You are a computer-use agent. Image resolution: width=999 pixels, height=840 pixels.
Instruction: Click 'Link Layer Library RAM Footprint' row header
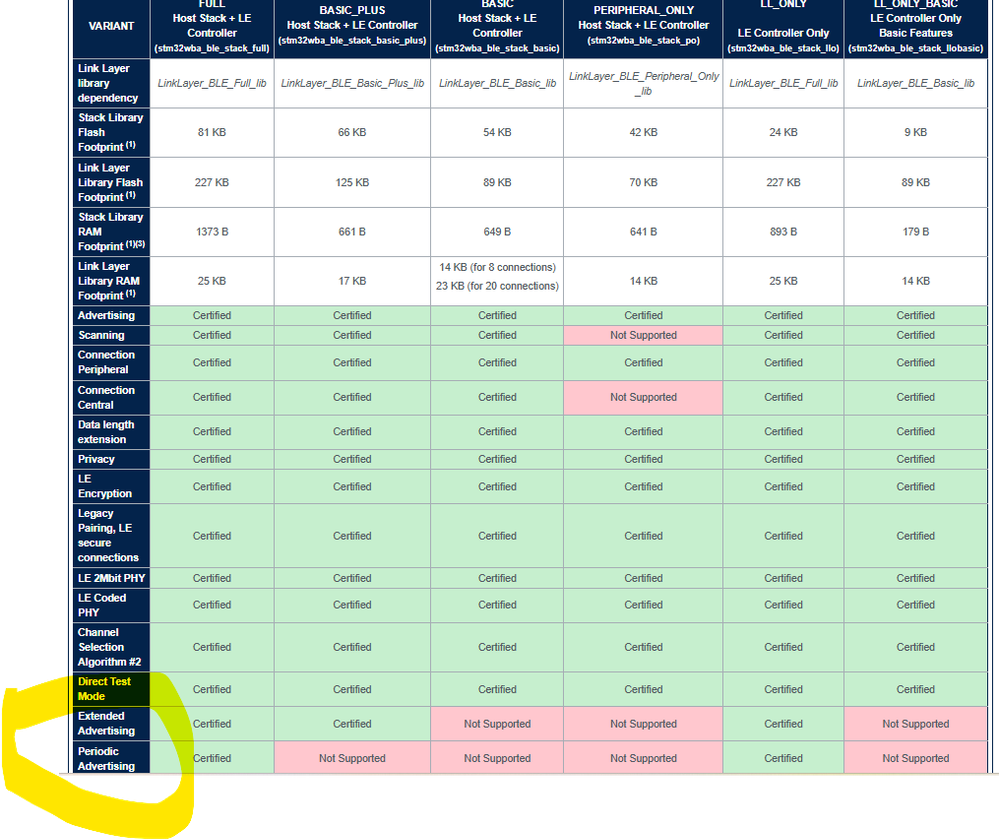(x=111, y=281)
